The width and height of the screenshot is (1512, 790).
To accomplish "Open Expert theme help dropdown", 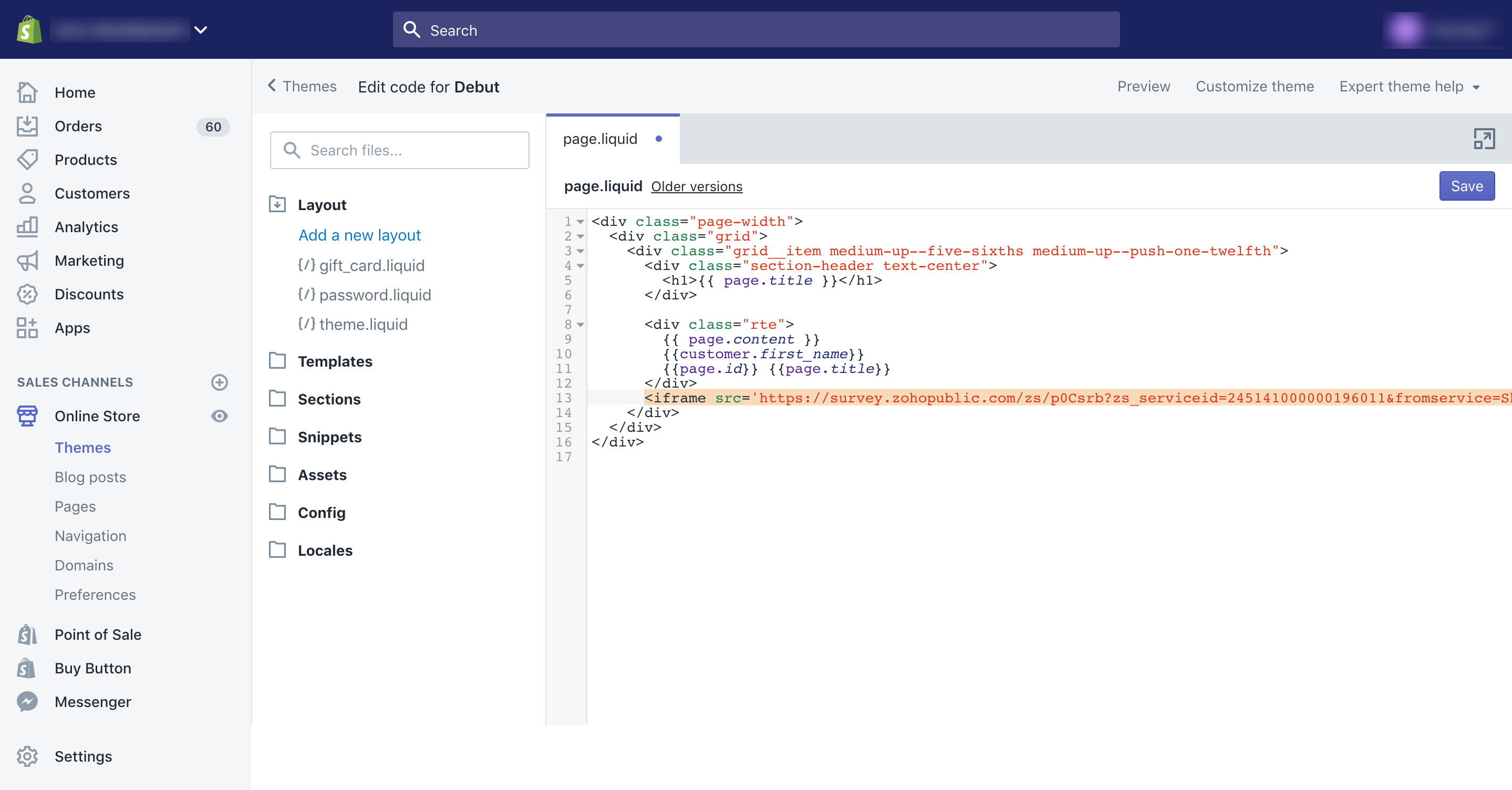I will [x=1409, y=87].
